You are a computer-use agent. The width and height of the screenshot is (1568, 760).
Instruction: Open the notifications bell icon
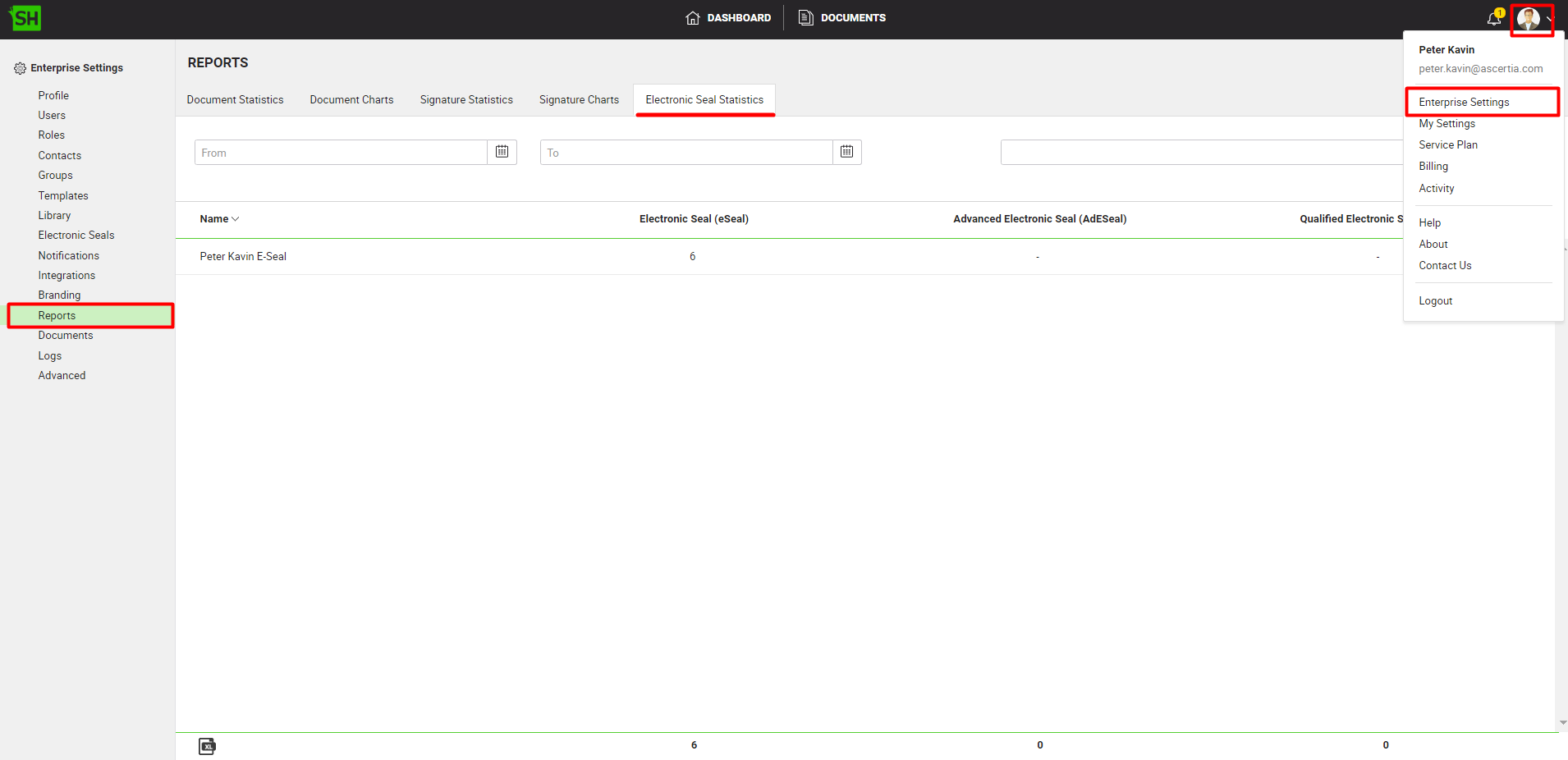[x=1494, y=18]
